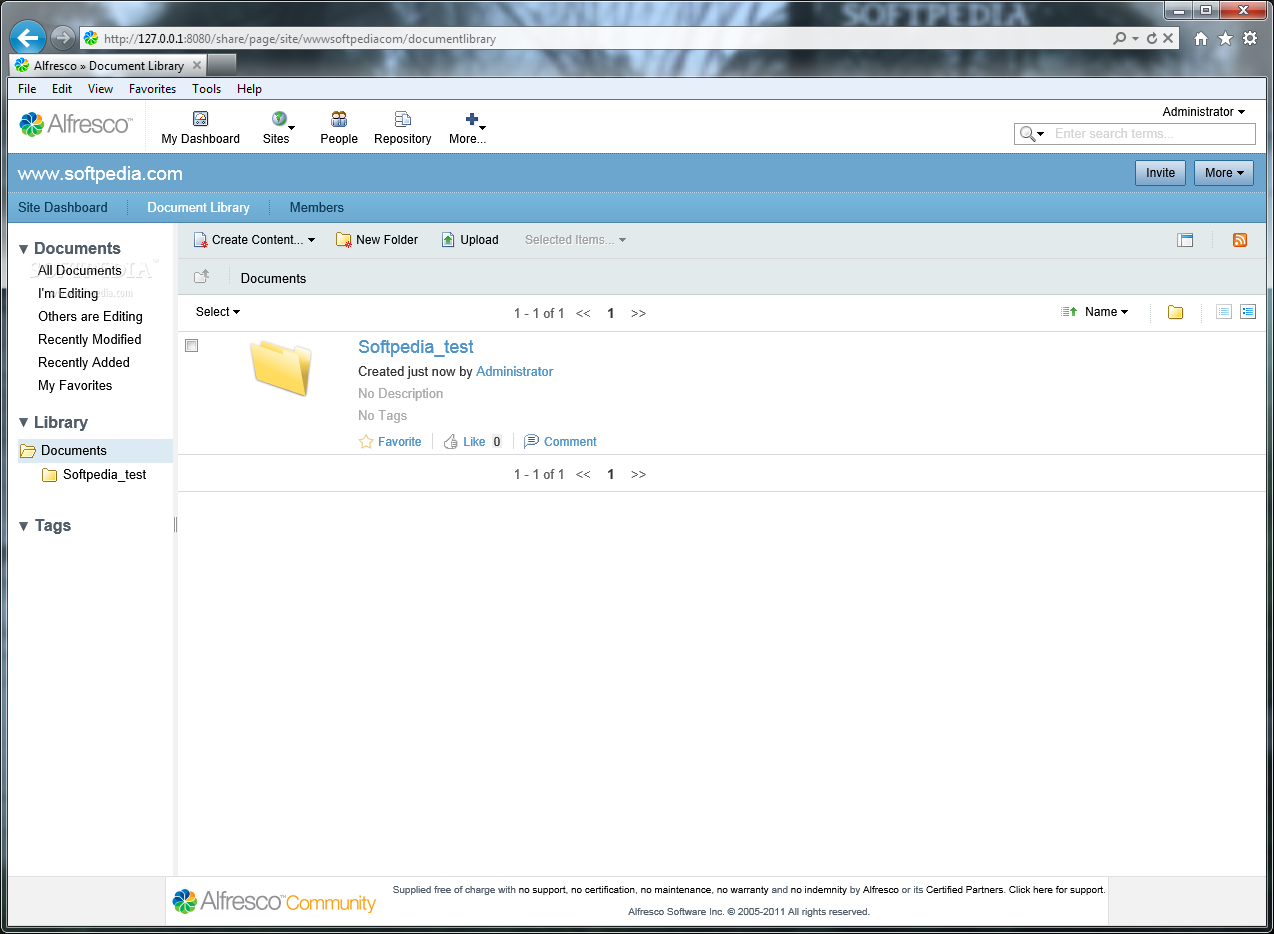The image size is (1274, 934).
Task: Click the Like thumbs-up icon
Action: [451, 441]
